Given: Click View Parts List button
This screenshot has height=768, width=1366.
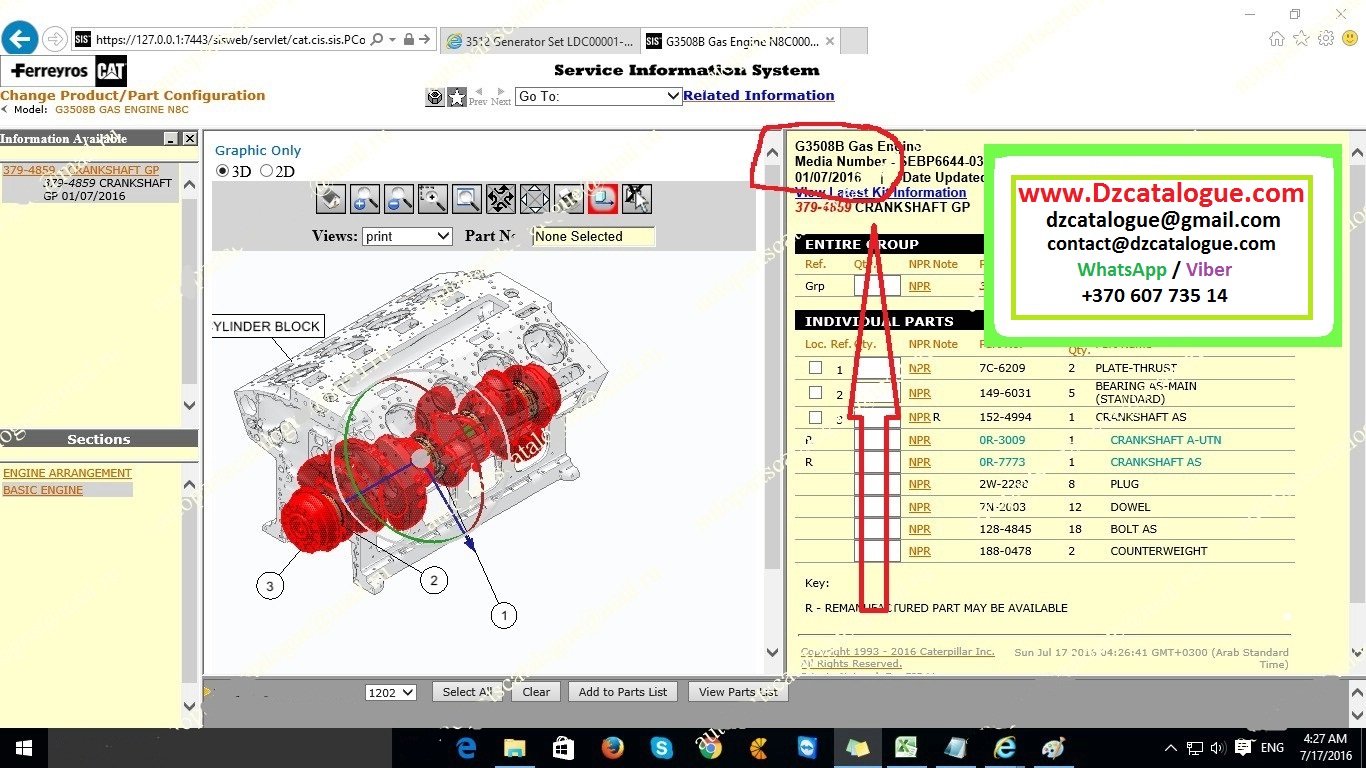Looking at the screenshot, I should [x=739, y=692].
